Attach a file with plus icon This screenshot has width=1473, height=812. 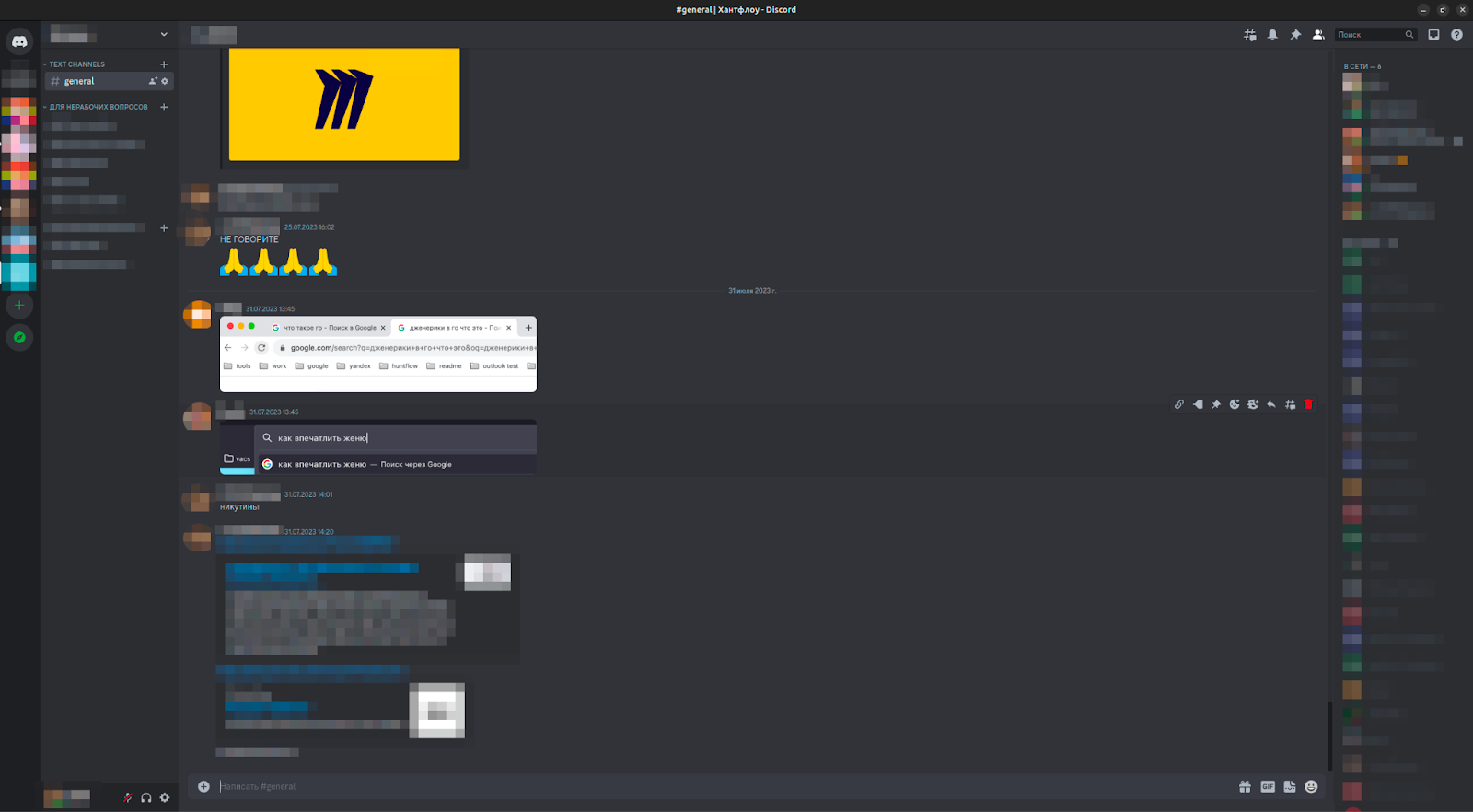pyautogui.click(x=203, y=786)
